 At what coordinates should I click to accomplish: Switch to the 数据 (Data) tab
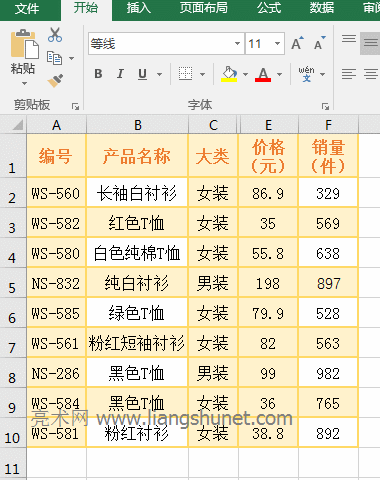click(322, 8)
